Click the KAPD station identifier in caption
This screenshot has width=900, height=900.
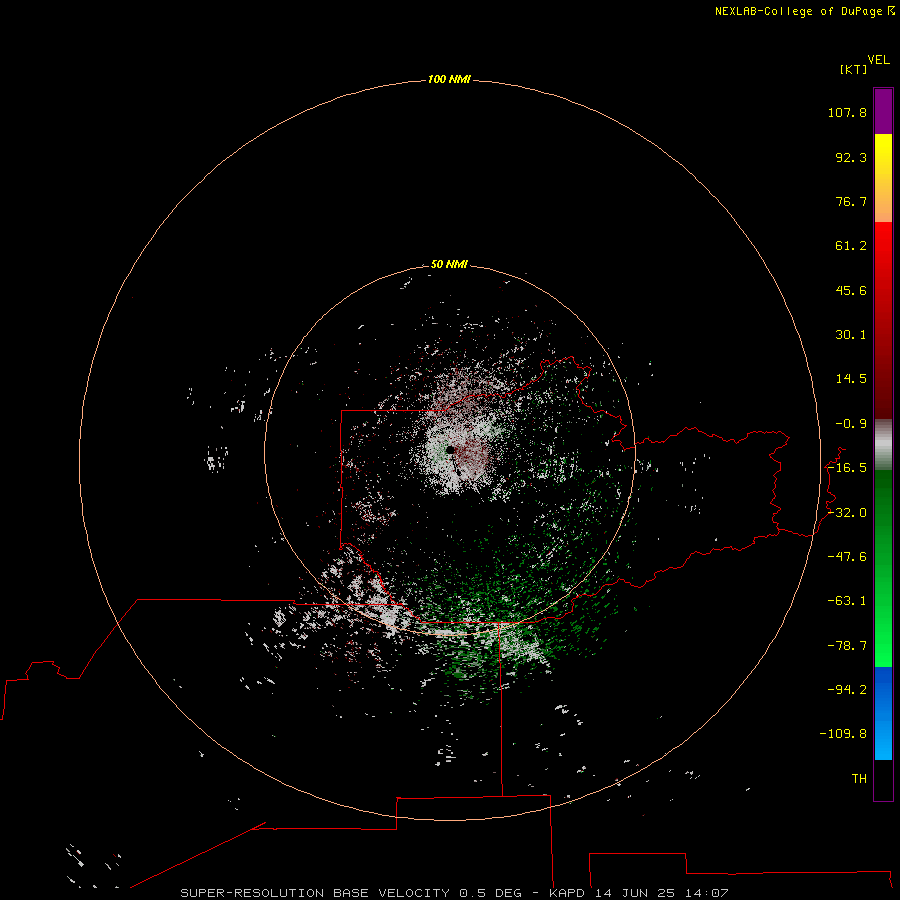[567, 893]
